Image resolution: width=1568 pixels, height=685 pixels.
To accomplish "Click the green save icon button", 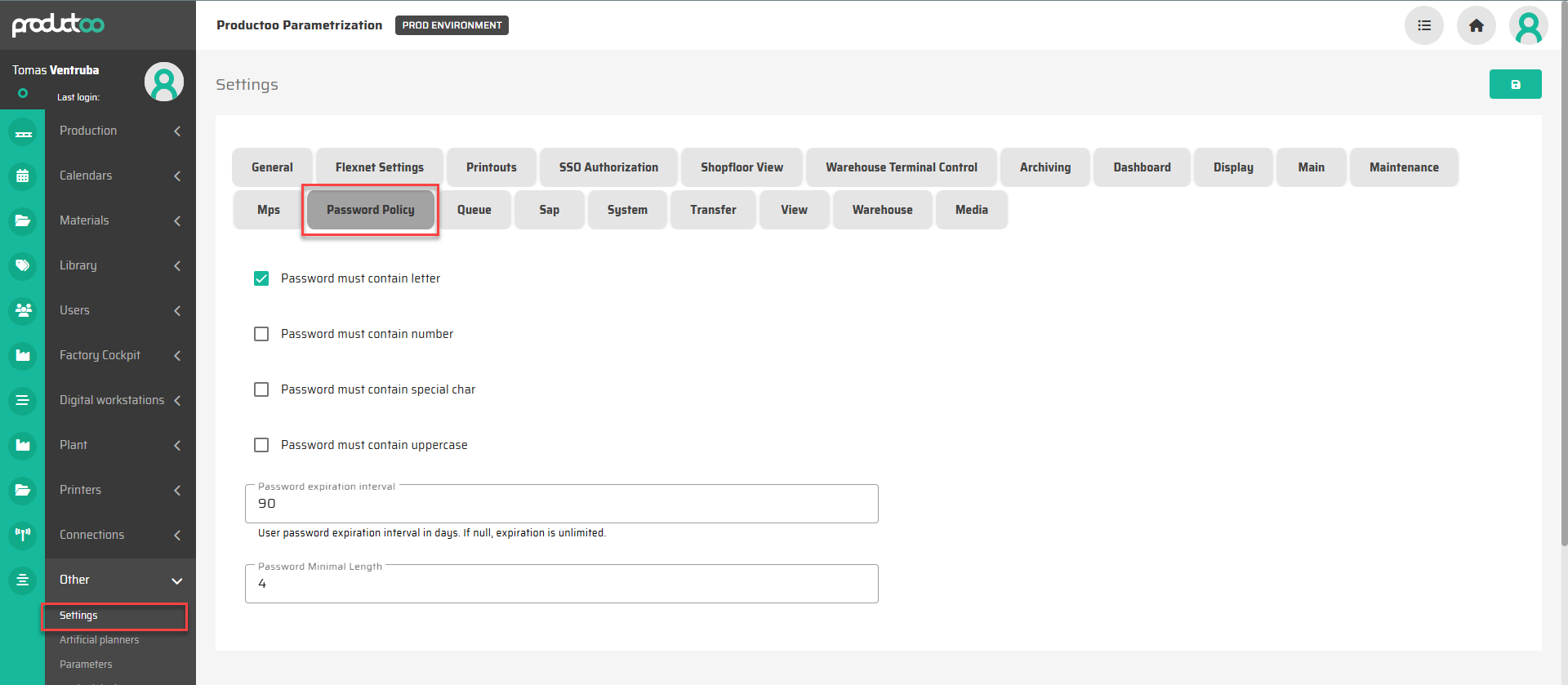I will click(1515, 84).
